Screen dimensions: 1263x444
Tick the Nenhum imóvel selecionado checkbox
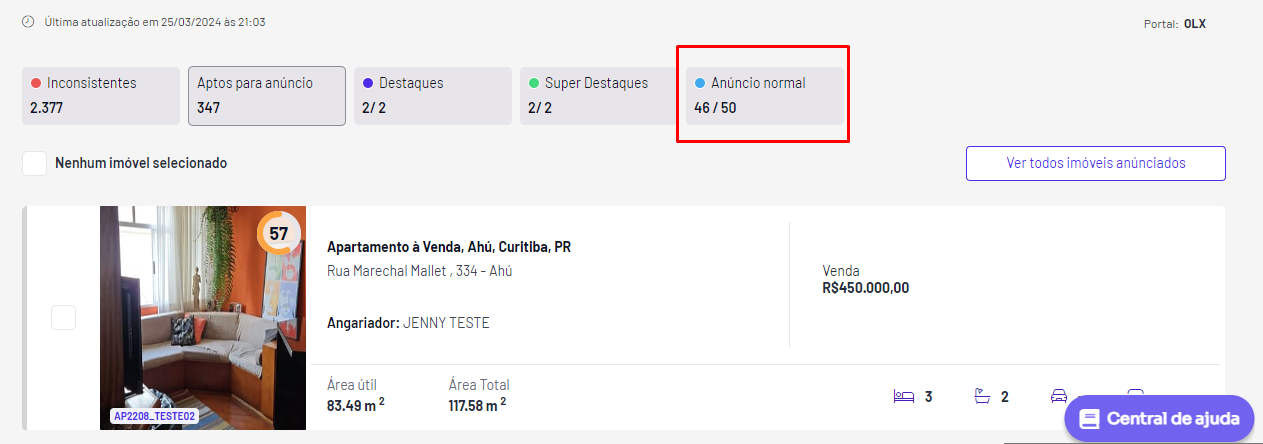pos(35,163)
